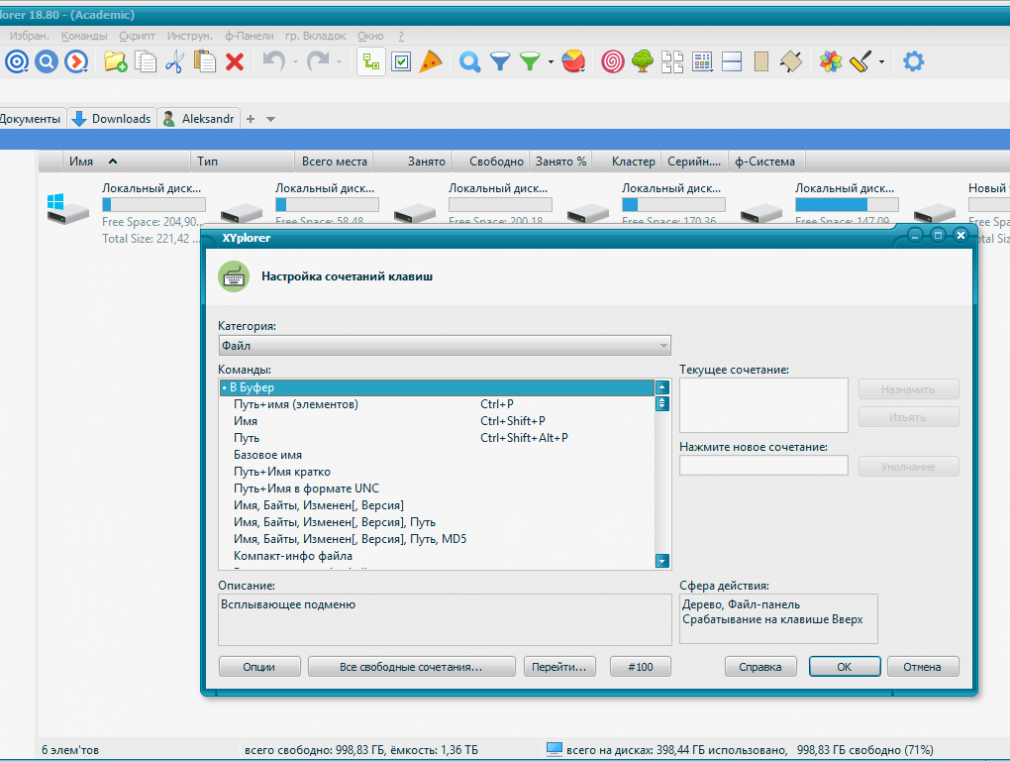Image resolution: width=1010 pixels, height=761 pixels.
Task: Click the commands list scrollbar down arrow
Action: pos(662,561)
